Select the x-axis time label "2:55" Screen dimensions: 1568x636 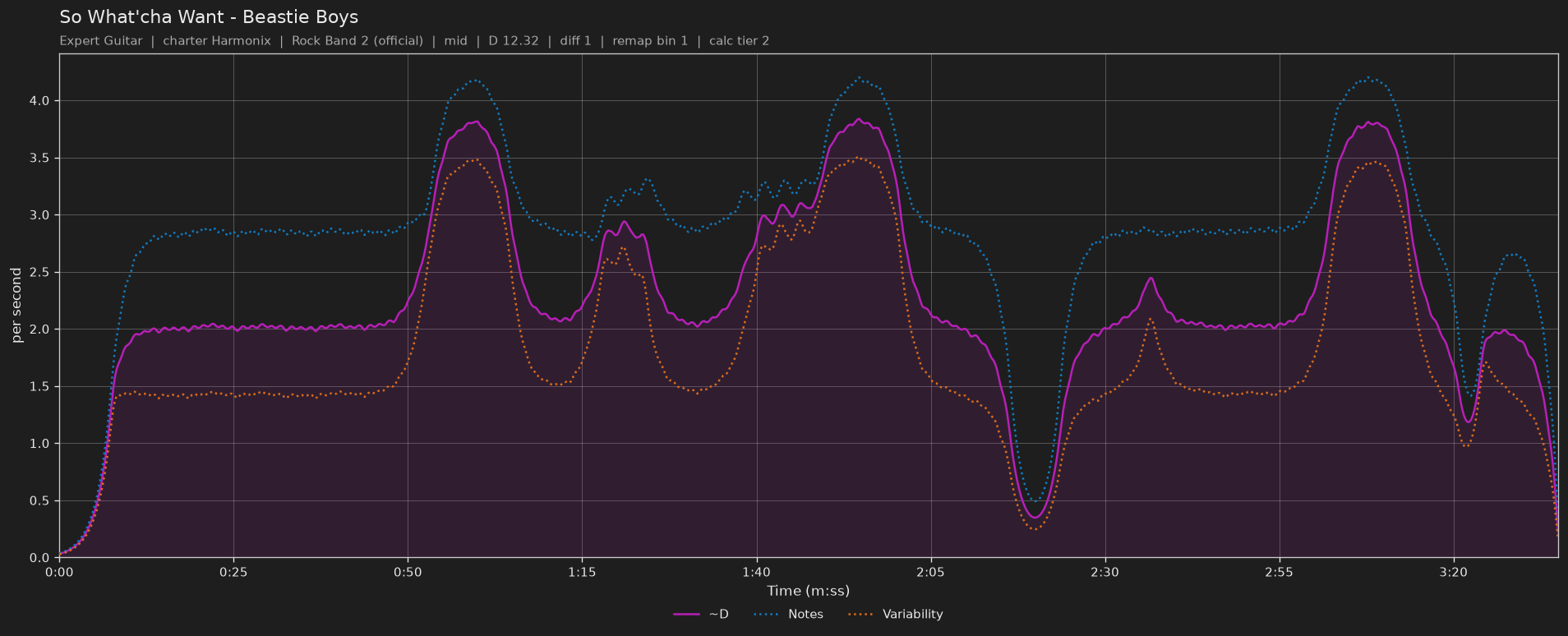tap(1279, 573)
